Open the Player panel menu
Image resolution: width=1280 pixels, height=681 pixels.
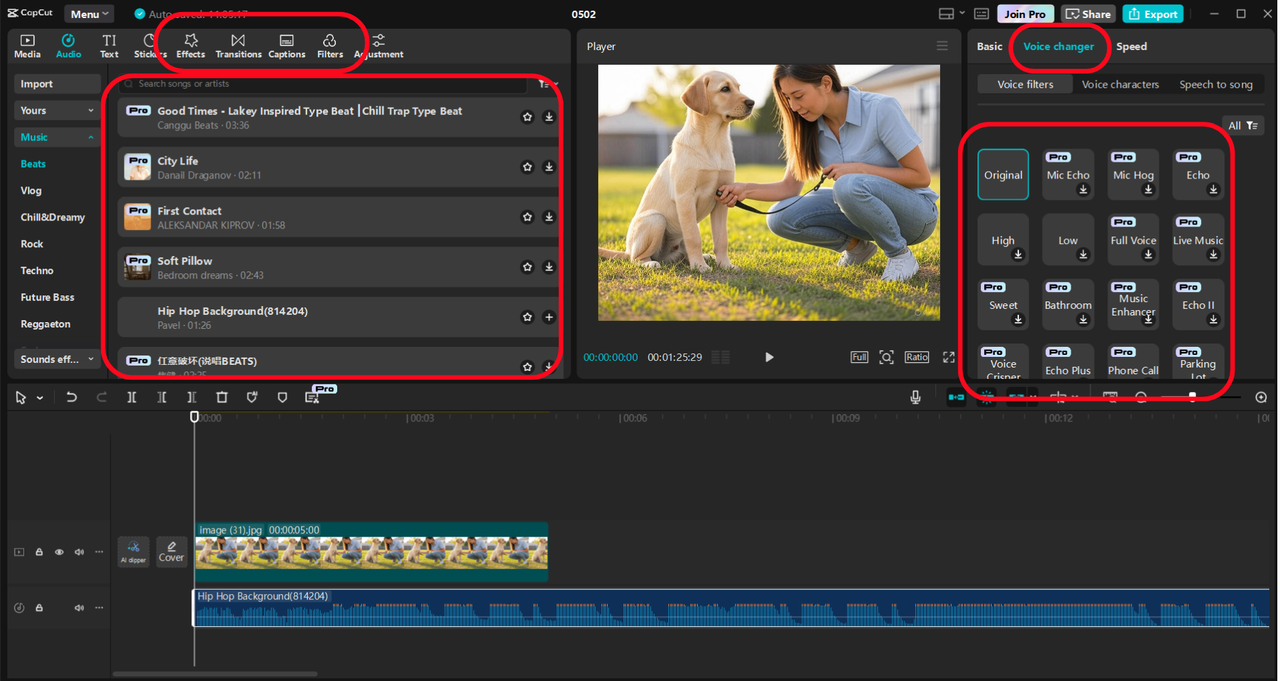tap(941, 46)
